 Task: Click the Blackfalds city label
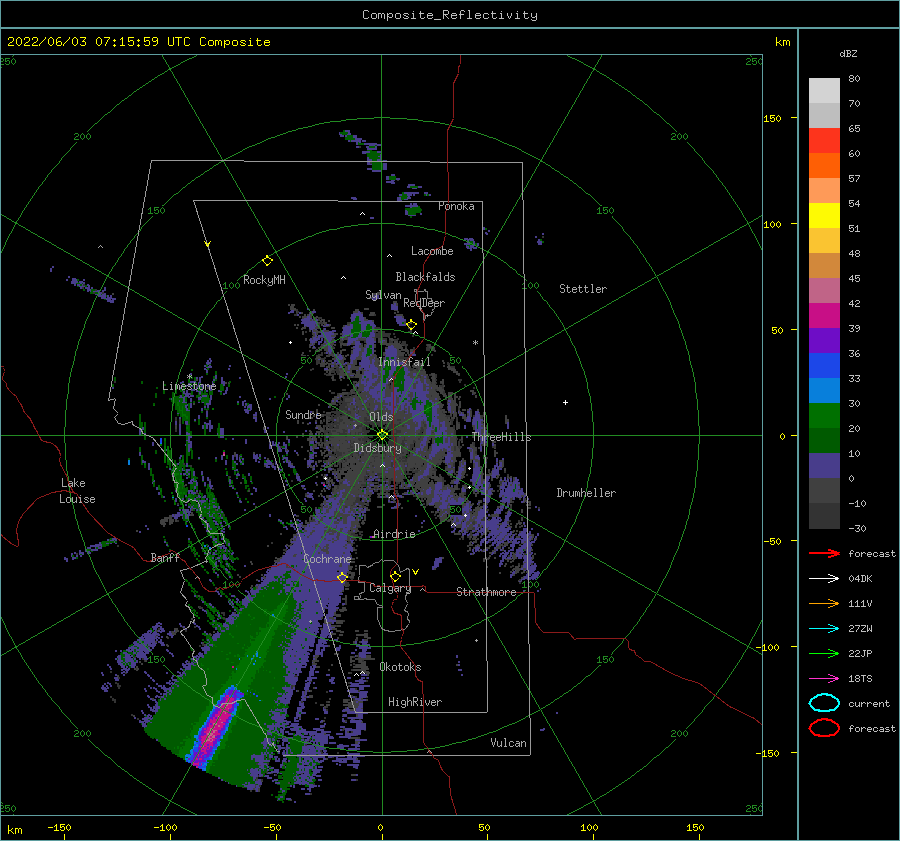click(x=425, y=277)
